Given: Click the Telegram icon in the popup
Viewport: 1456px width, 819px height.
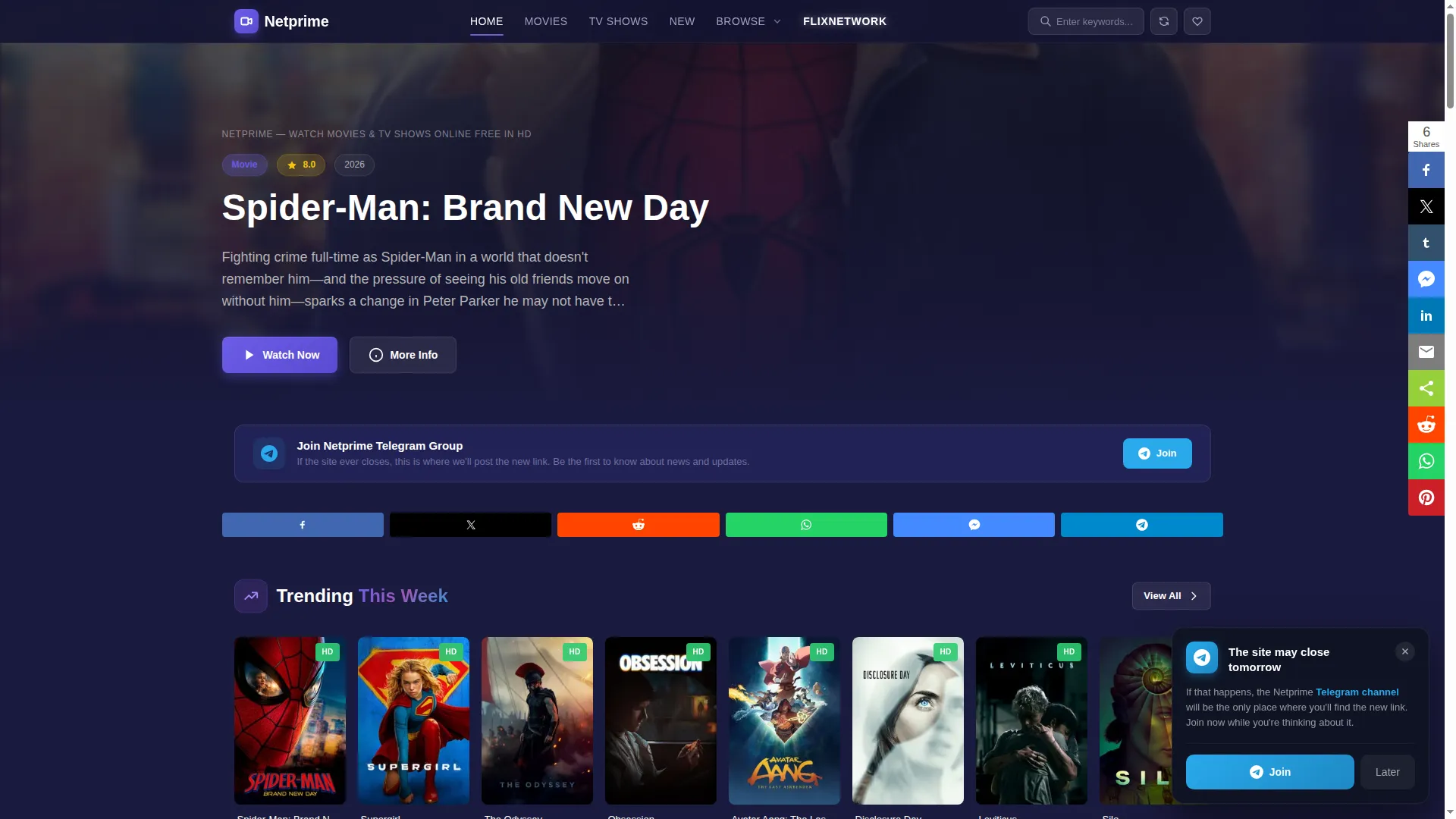Looking at the screenshot, I should click(1202, 657).
